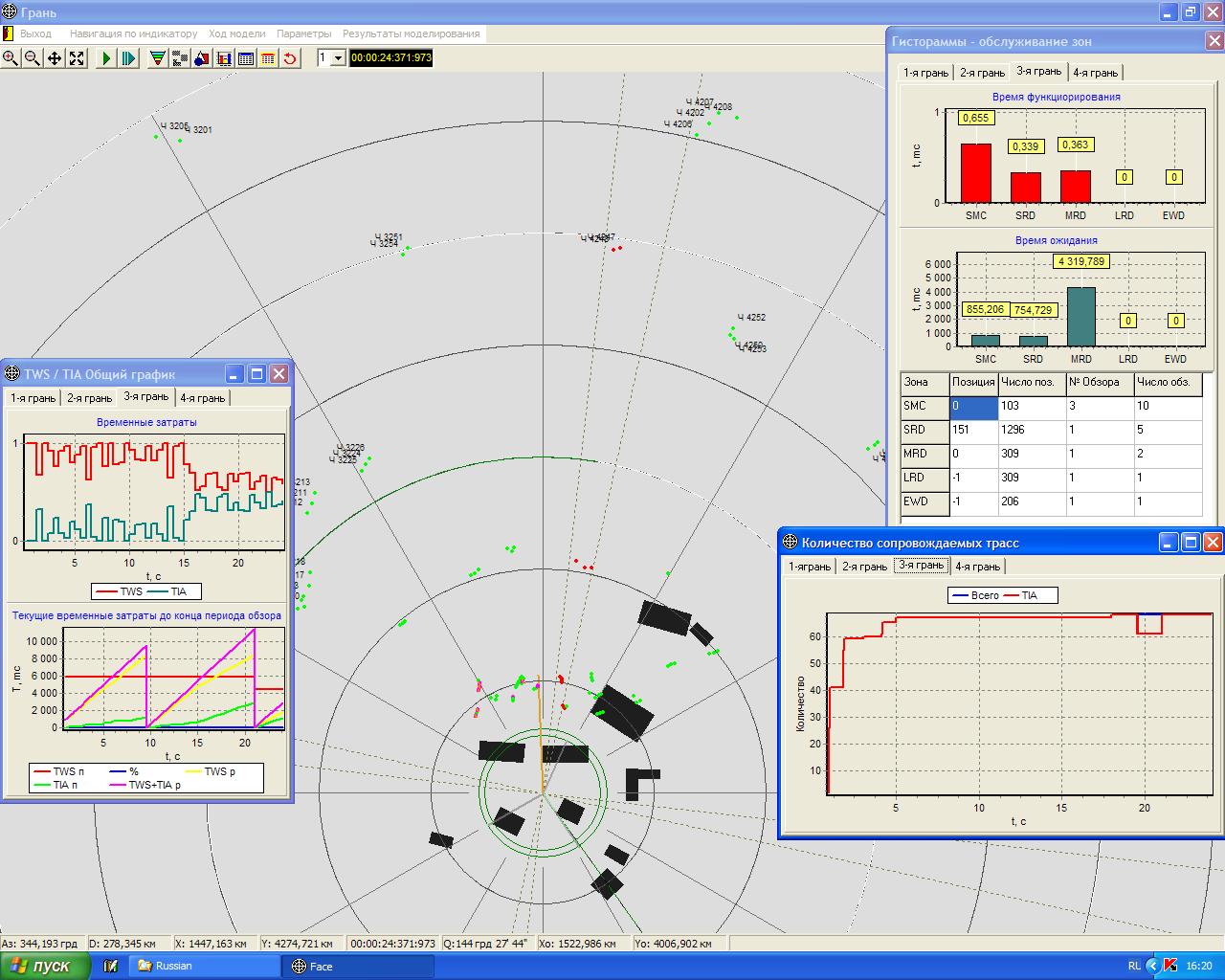Click the EWD Число поз. cell 206
Viewport: 1225px width, 980px height.
coord(1032,503)
